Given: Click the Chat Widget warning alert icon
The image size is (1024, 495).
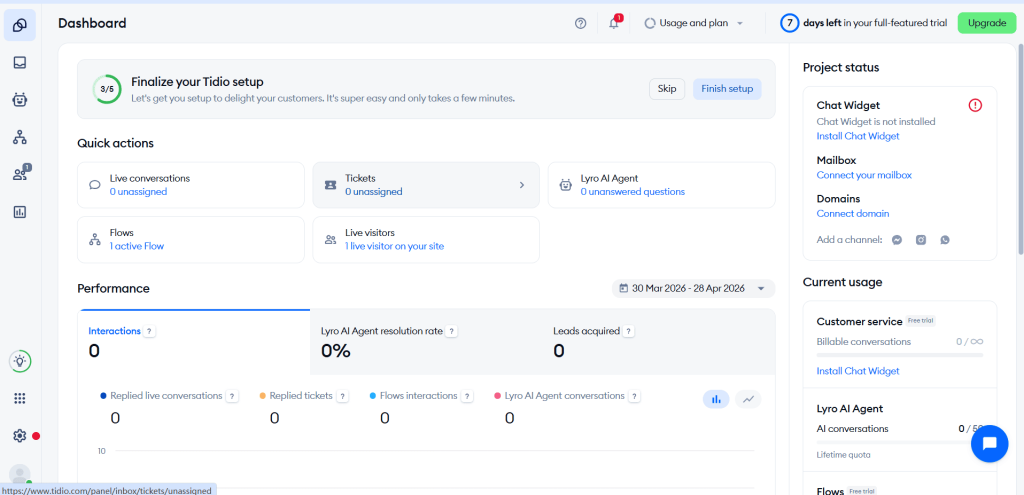Looking at the screenshot, I should tap(975, 105).
